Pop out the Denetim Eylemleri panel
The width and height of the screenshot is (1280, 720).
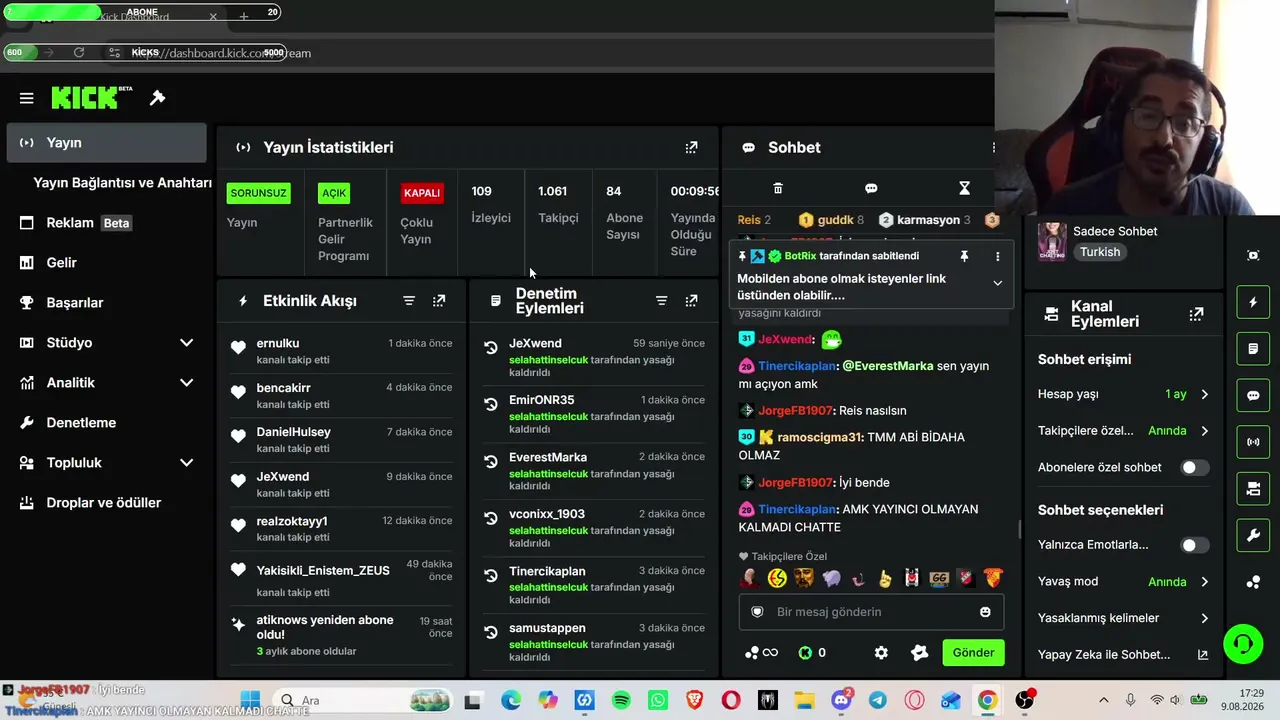click(x=691, y=301)
